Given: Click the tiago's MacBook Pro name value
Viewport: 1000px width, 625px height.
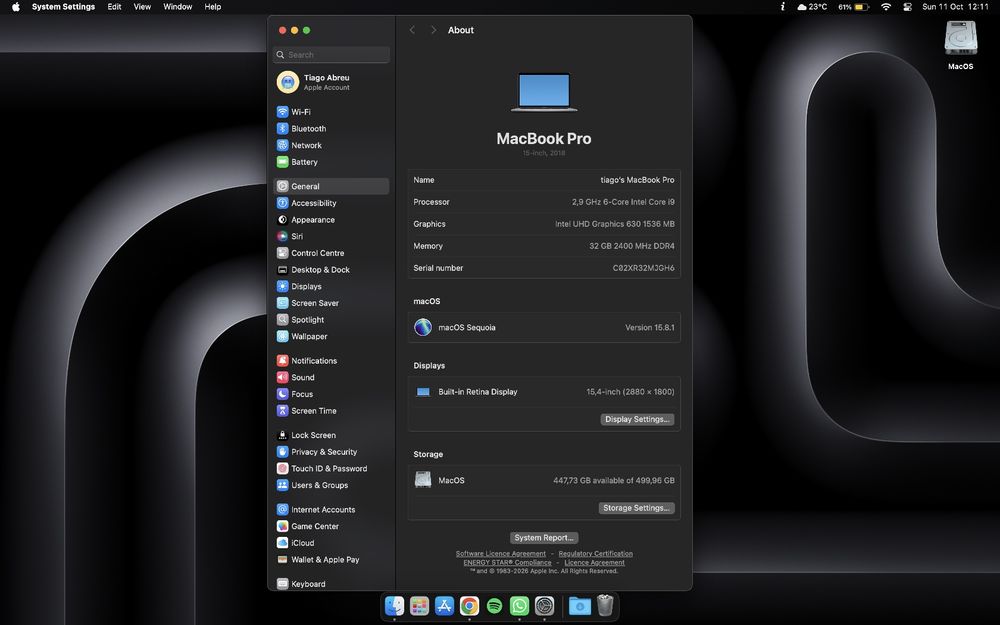Looking at the screenshot, I should [x=637, y=180].
